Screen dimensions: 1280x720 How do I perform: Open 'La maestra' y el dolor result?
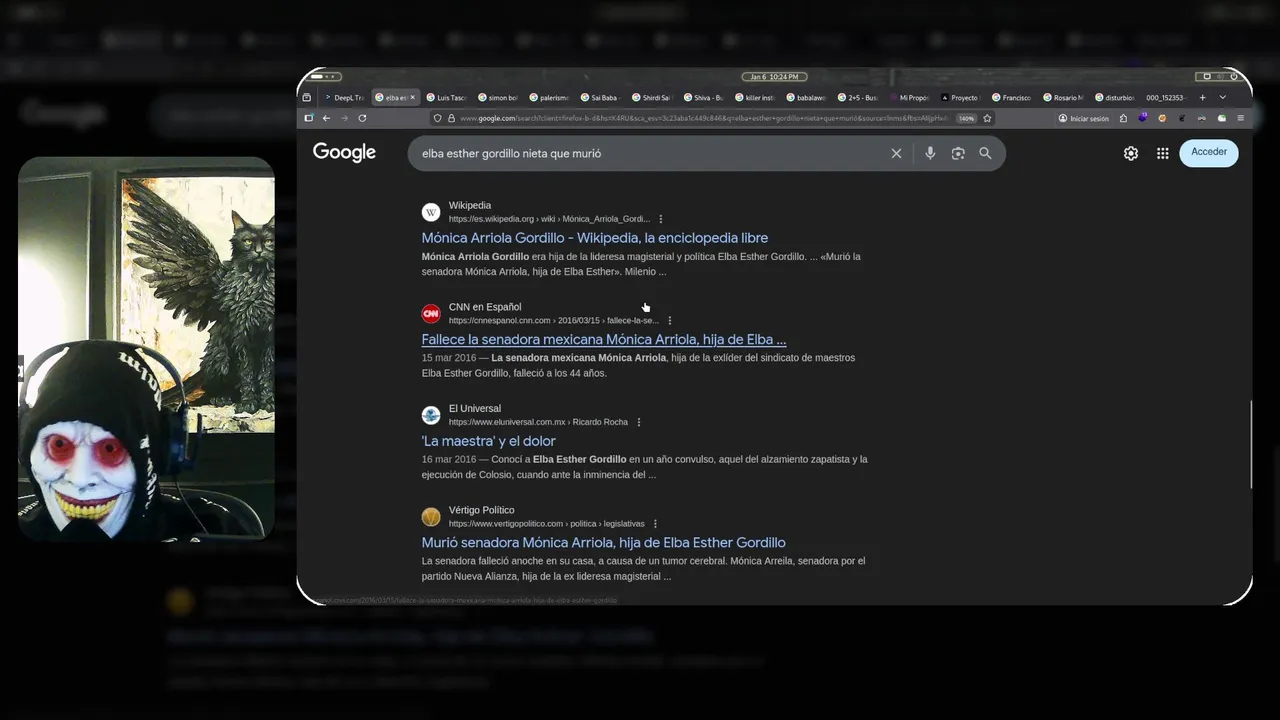click(489, 441)
